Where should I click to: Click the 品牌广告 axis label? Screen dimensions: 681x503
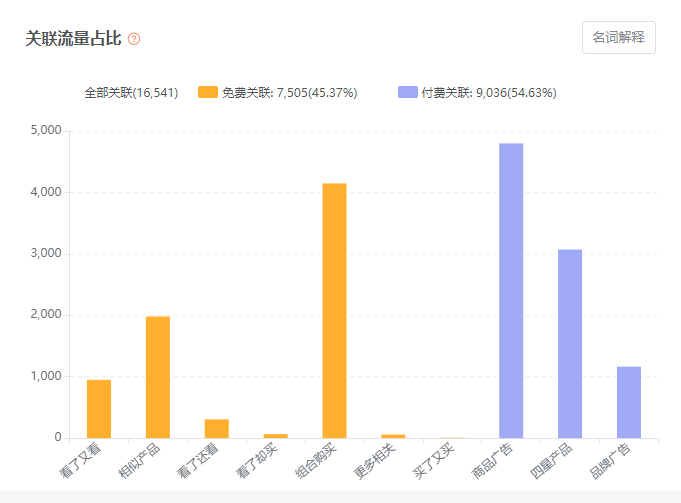(x=611, y=460)
